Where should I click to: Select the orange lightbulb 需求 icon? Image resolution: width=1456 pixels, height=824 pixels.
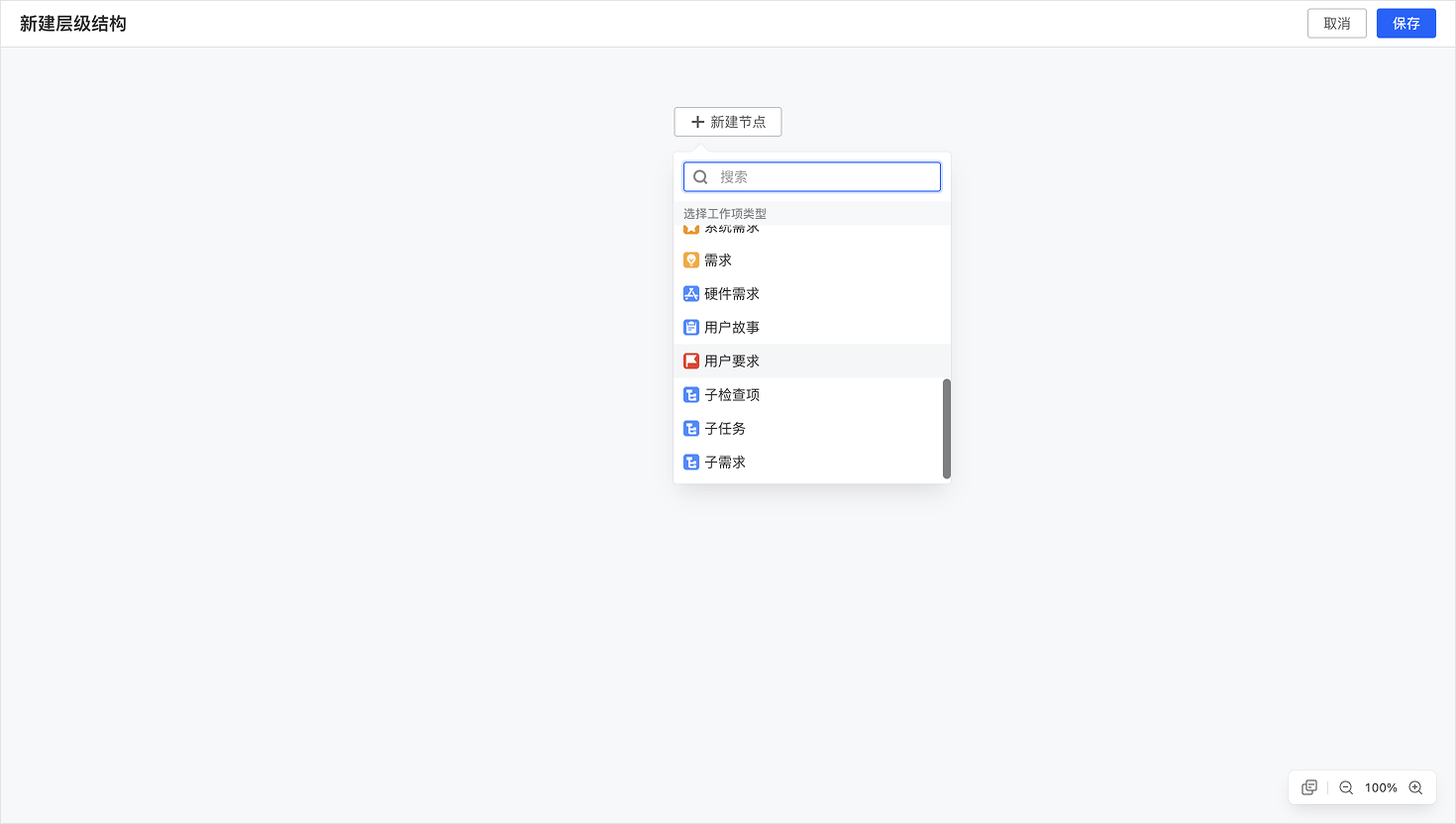point(690,259)
